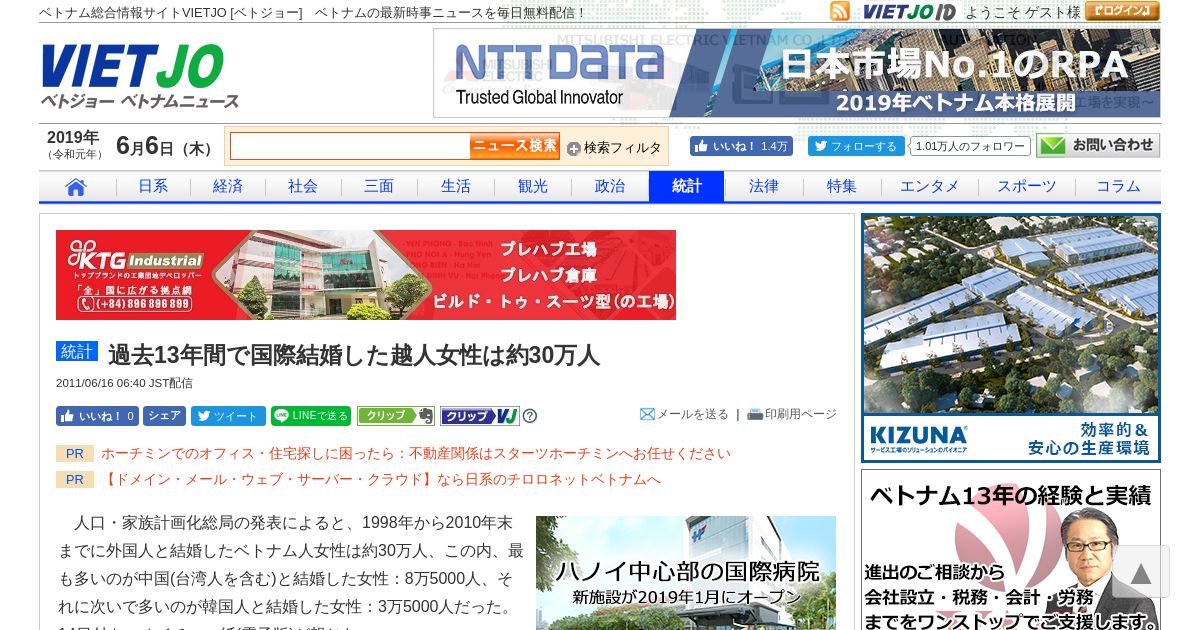Open the 観光 tab
1200x630 pixels.
click(x=533, y=186)
